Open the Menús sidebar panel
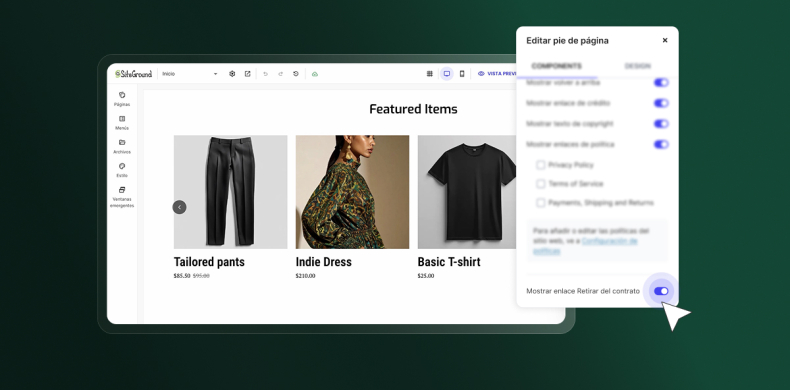Screen dimensions: 790x390 click(122, 122)
